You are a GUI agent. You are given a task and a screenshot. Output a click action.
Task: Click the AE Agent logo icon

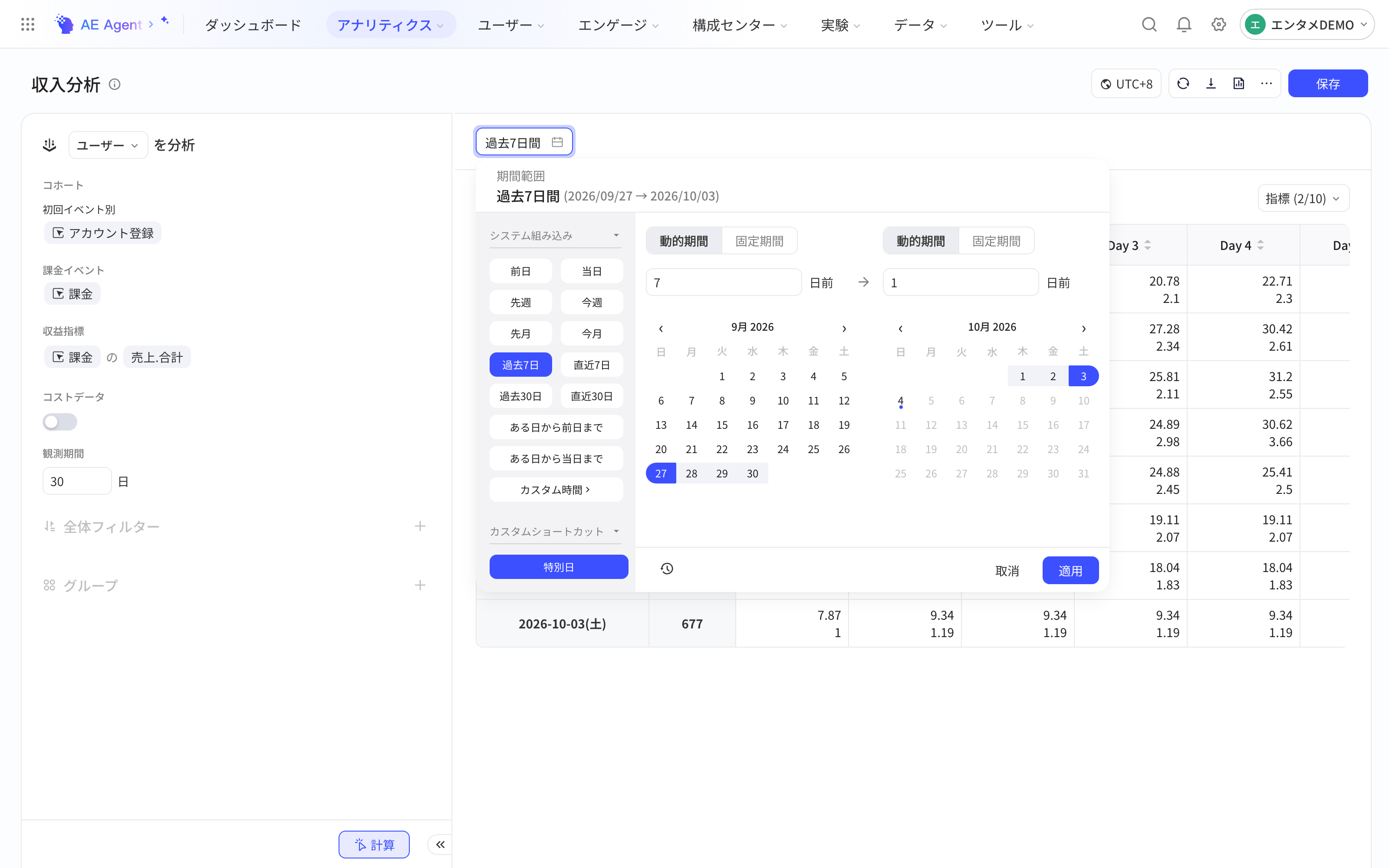point(64,24)
